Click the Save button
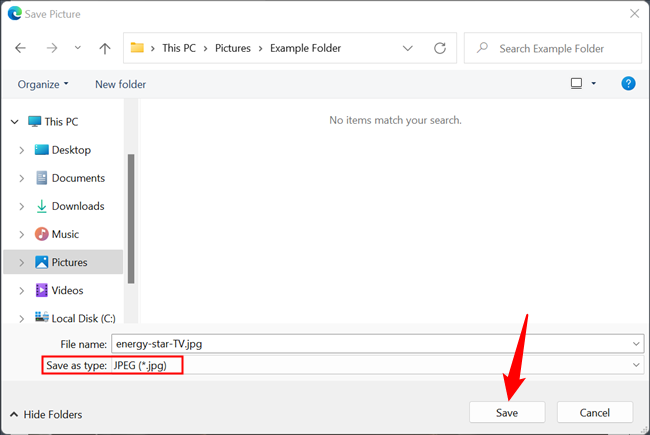This screenshot has height=435, width=650. [507, 412]
